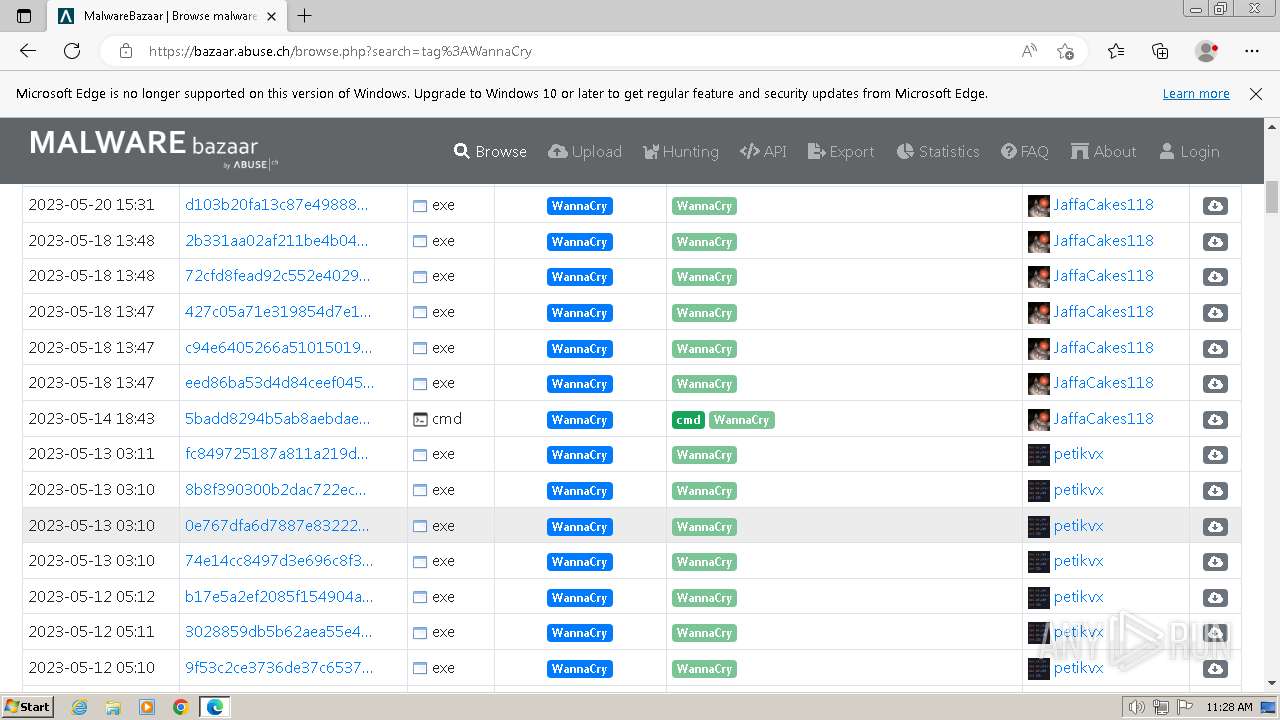Download sample c94e6405266a51015019

click(1215, 349)
